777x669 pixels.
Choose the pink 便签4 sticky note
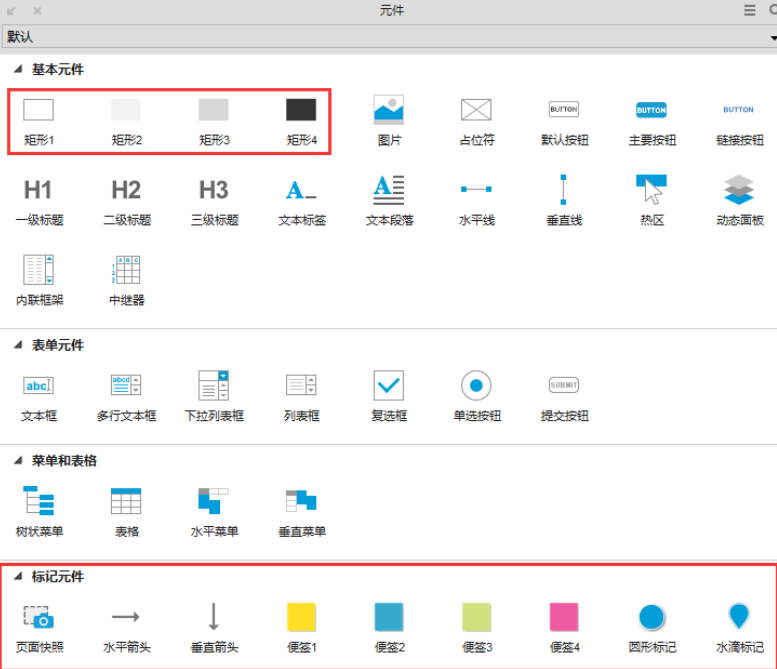point(564,629)
